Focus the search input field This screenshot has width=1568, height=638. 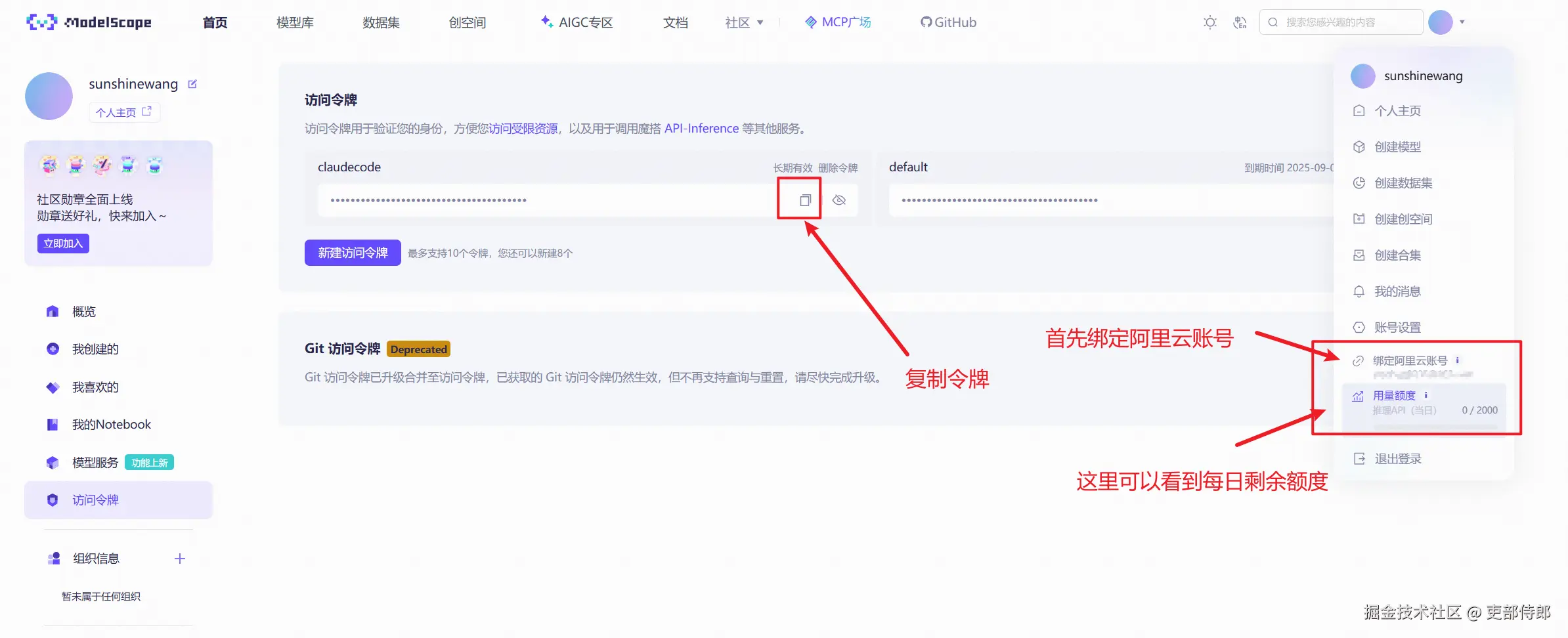(1341, 22)
